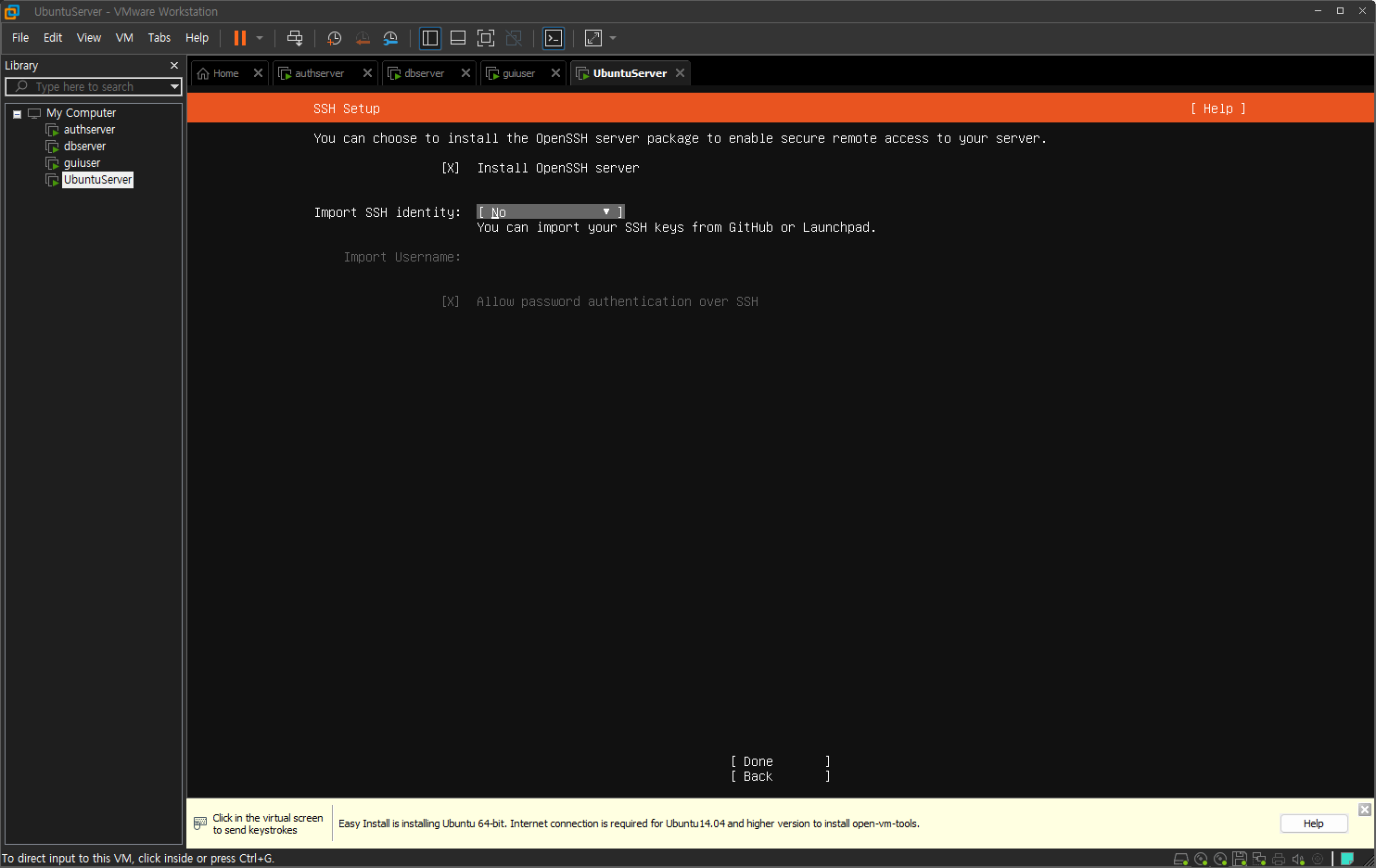Toggle the Library panel icon in the toolbar
Screen dimensions: 1376x868
point(429,38)
